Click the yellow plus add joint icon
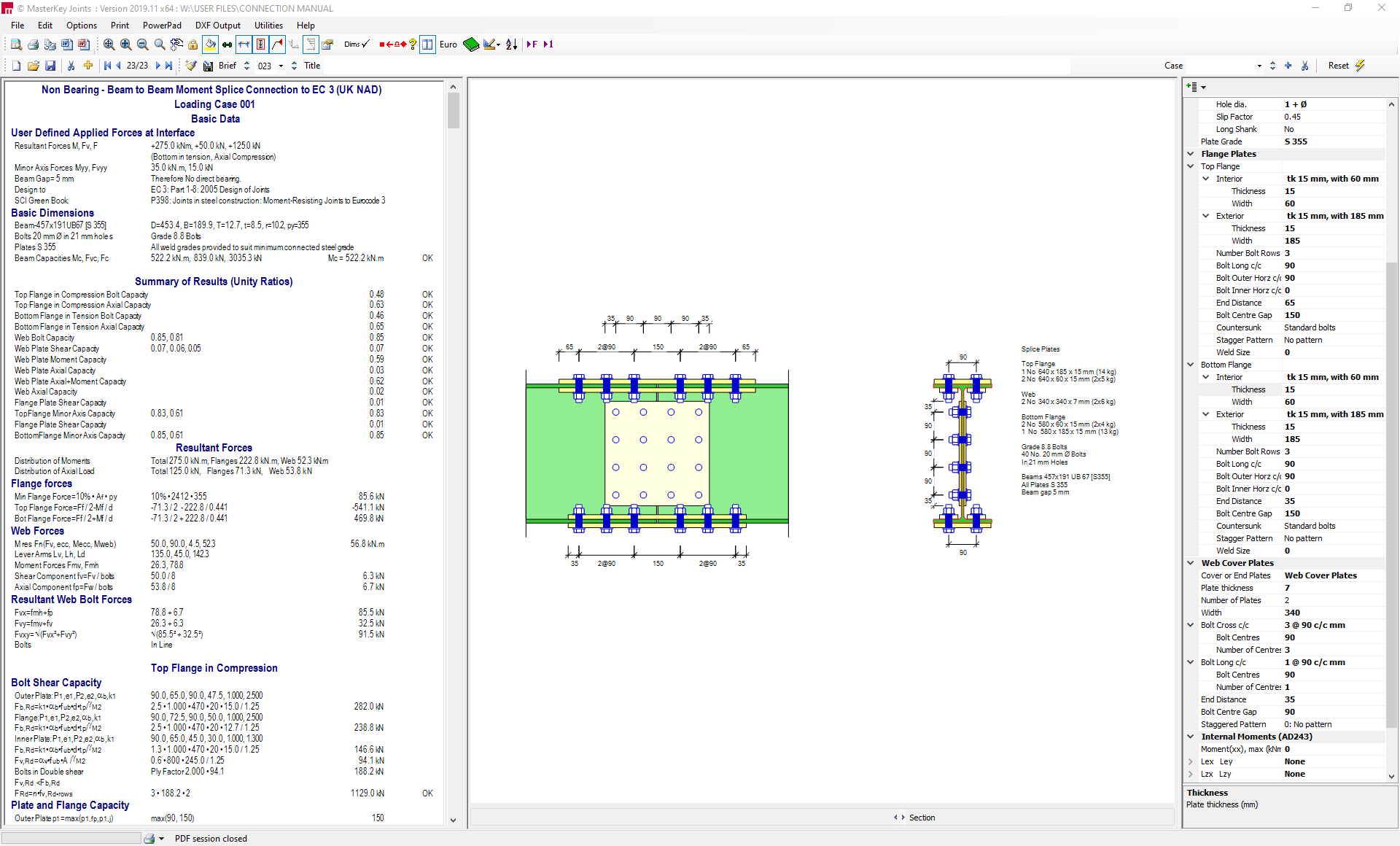1400x846 pixels. (x=88, y=66)
